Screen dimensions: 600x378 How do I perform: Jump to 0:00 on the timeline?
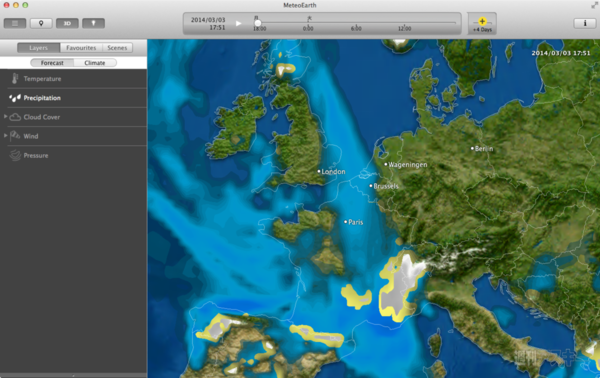coord(308,28)
